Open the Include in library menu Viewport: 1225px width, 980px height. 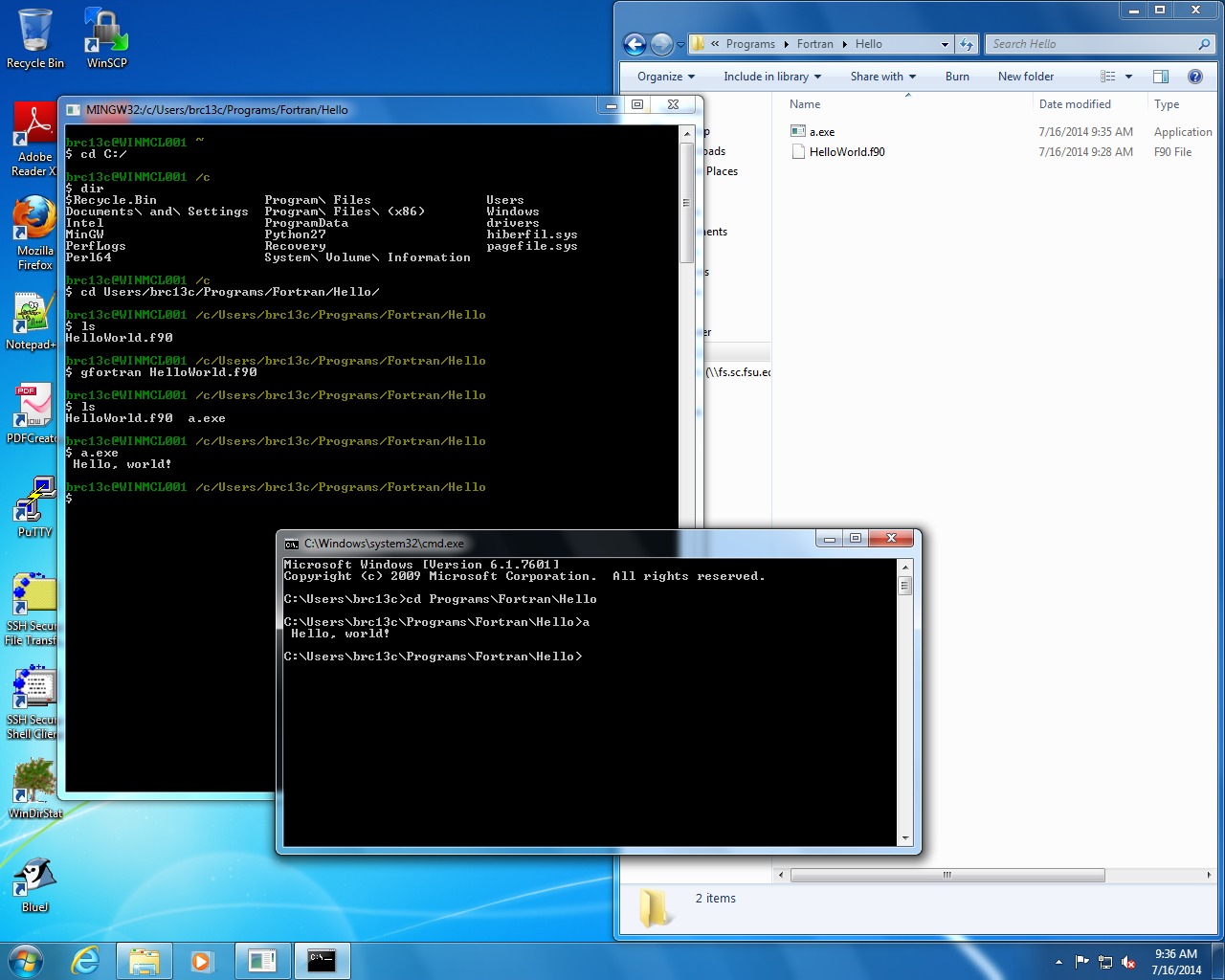point(771,76)
